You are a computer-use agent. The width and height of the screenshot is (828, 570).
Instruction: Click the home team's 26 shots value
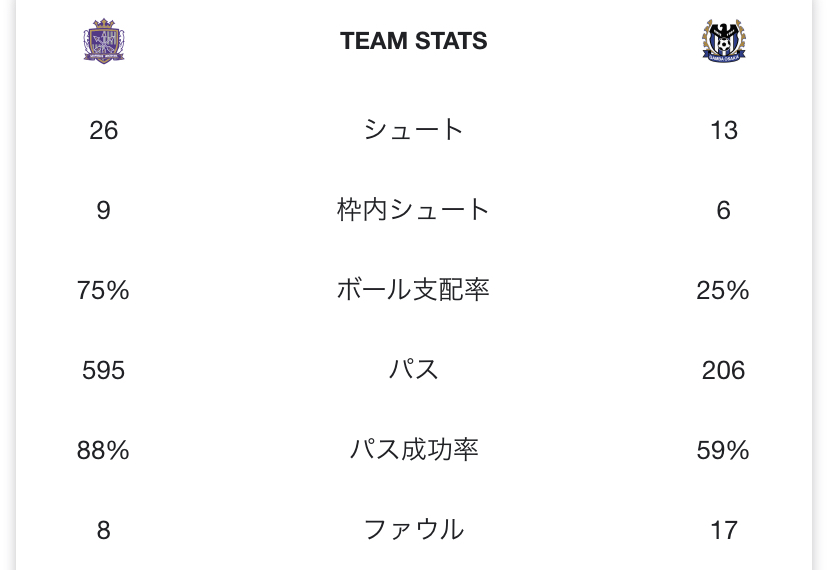[x=104, y=130]
